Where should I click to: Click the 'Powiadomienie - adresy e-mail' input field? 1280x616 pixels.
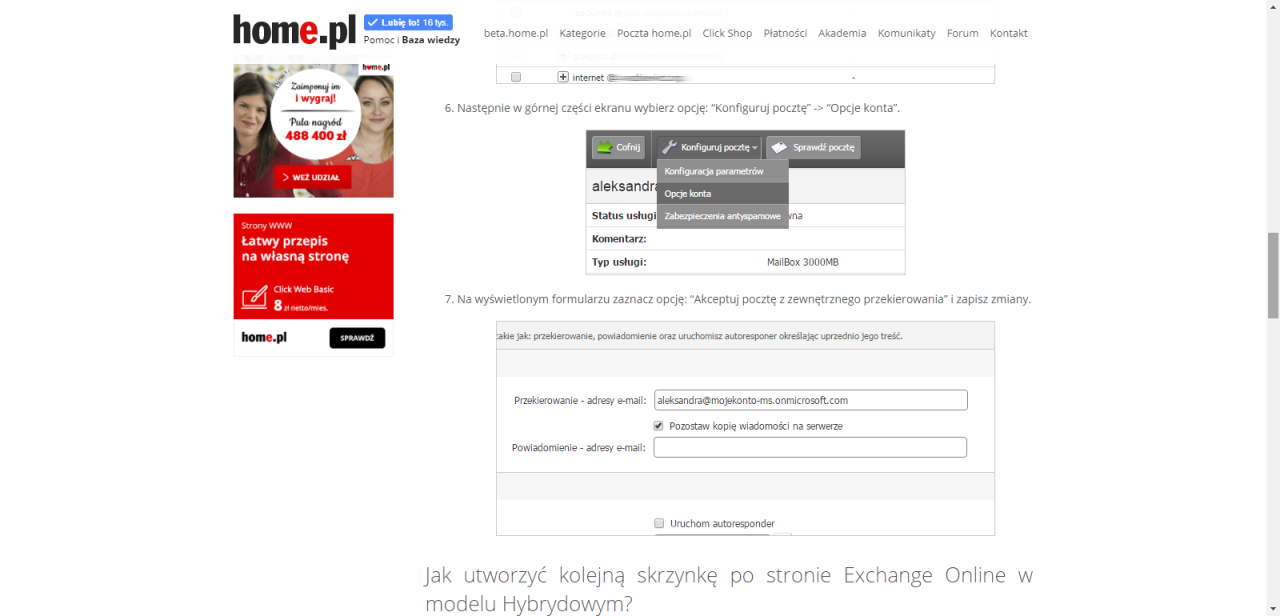coord(810,447)
